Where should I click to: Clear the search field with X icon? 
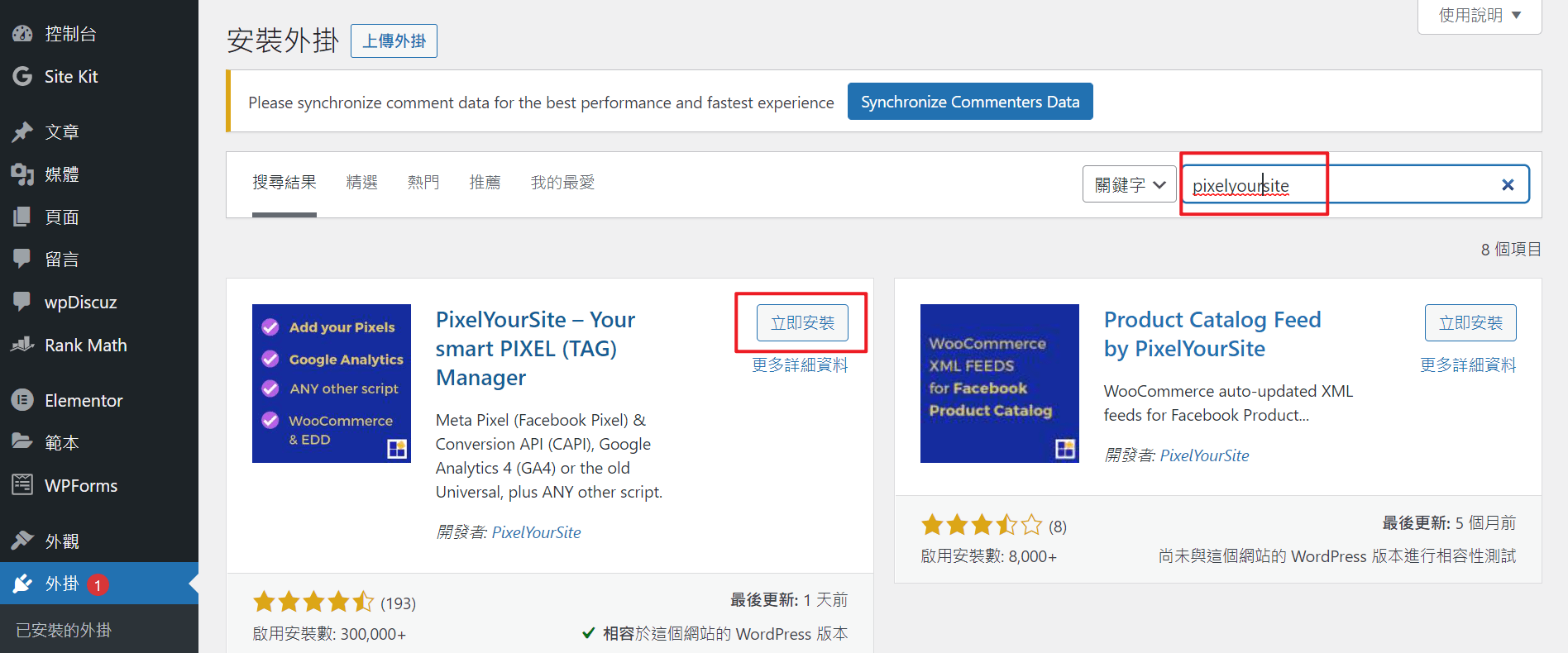(1508, 185)
